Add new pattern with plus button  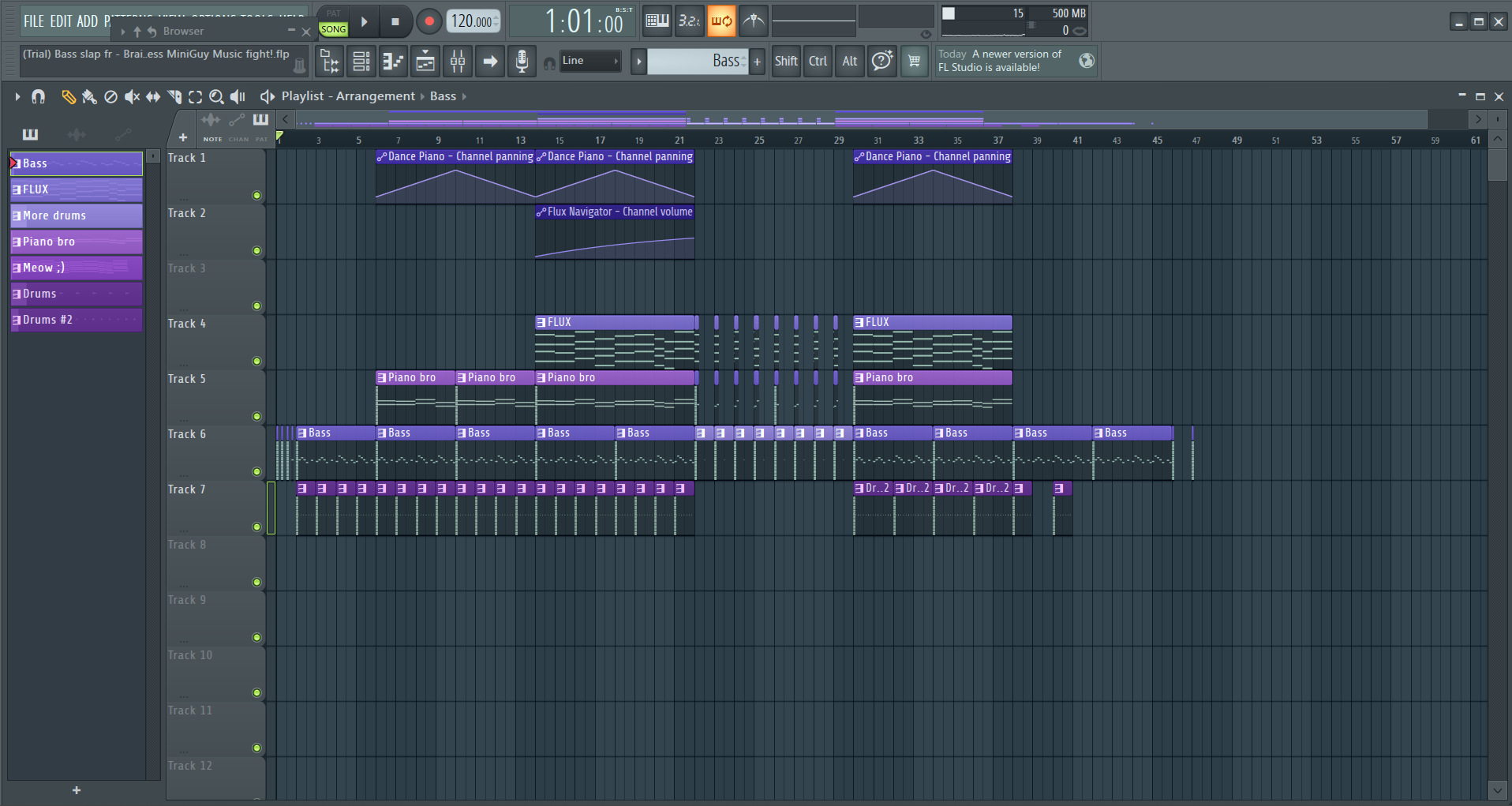pos(758,61)
